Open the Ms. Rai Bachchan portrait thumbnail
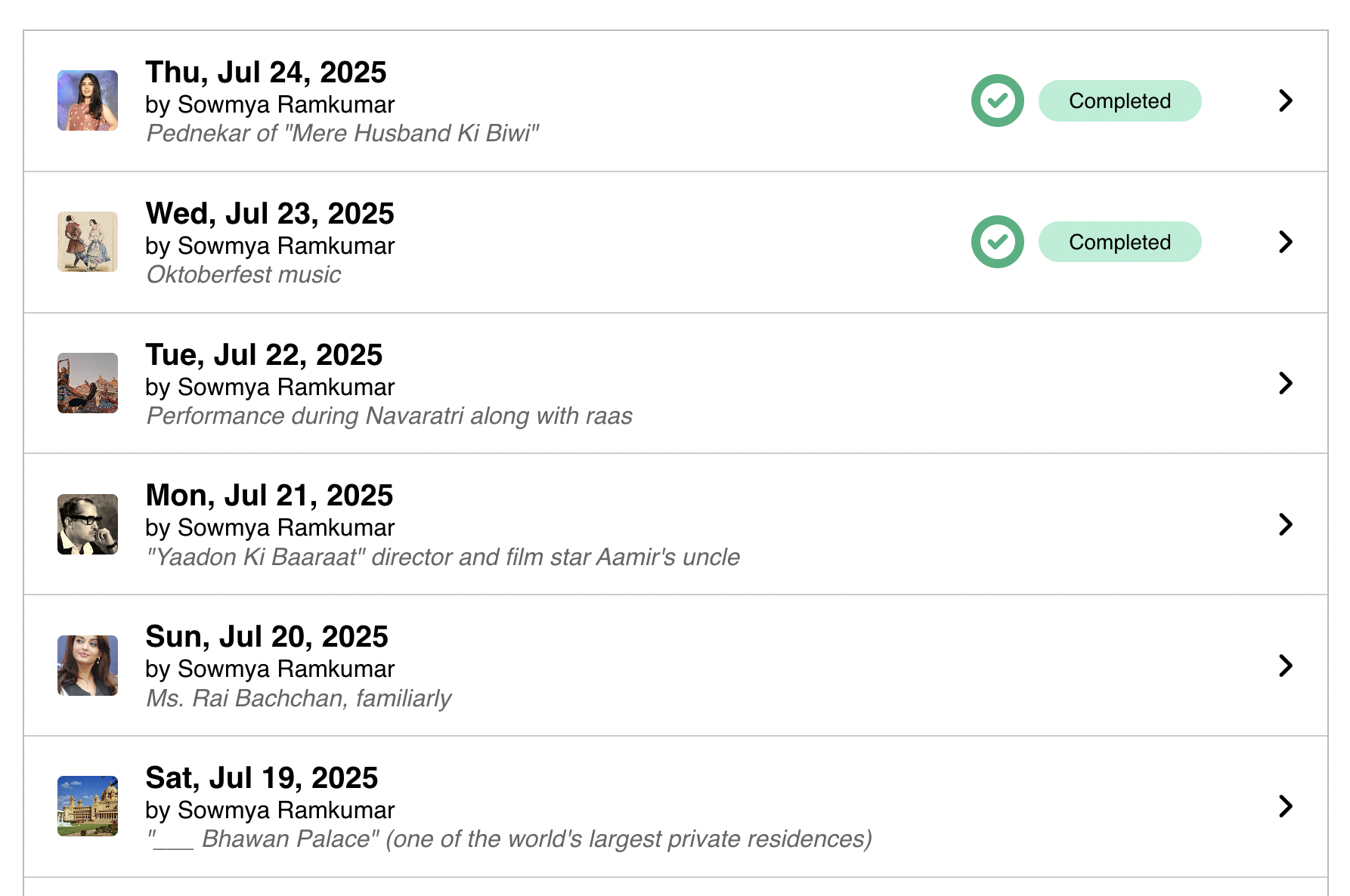The height and width of the screenshot is (896, 1350). (88, 666)
